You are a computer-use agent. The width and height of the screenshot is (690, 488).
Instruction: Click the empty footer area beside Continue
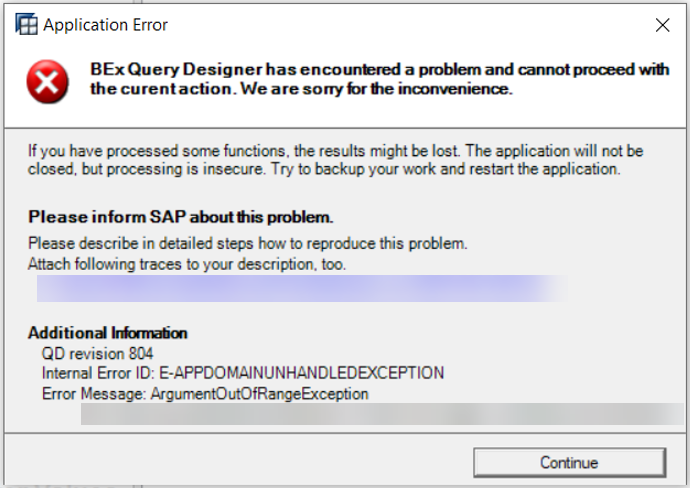pos(238,460)
